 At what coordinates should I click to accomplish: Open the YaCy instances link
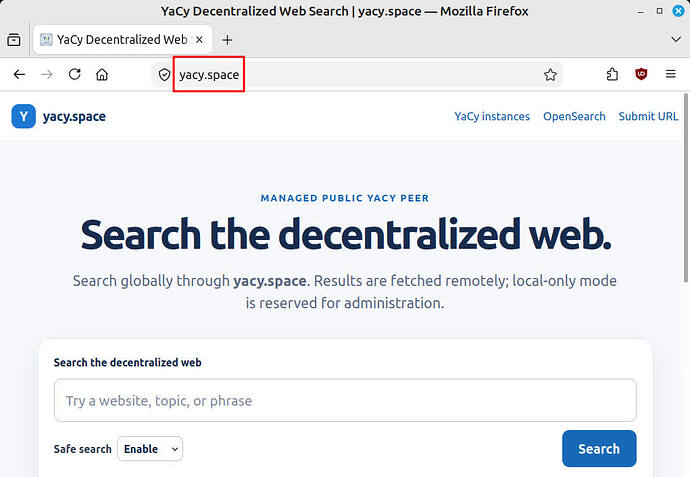click(492, 116)
